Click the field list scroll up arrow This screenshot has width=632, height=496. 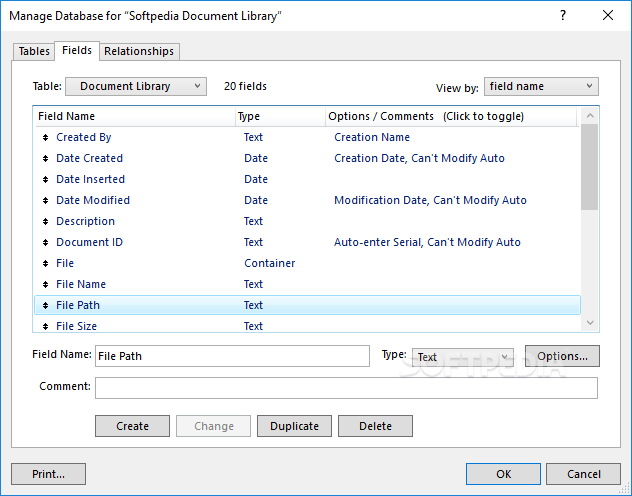click(590, 116)
